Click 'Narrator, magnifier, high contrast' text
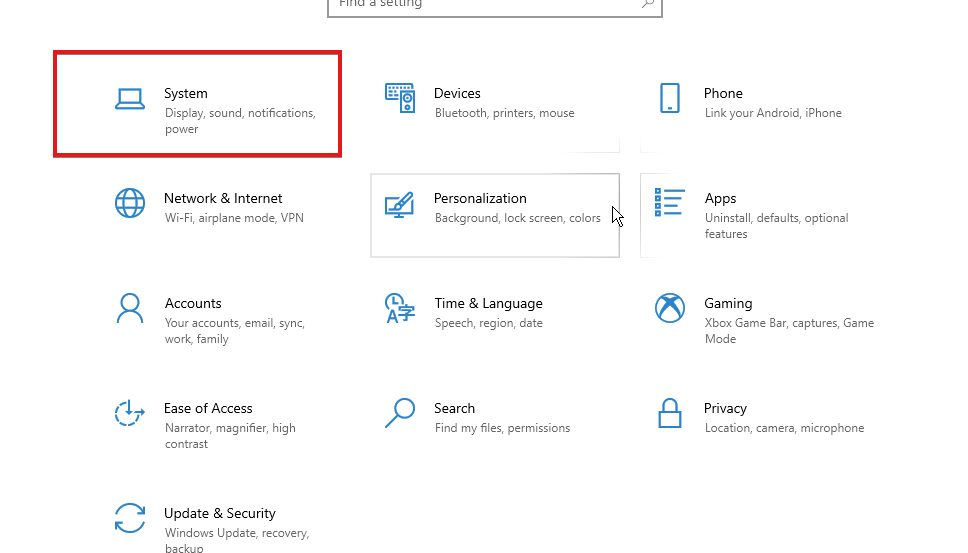 coord(230,436)
